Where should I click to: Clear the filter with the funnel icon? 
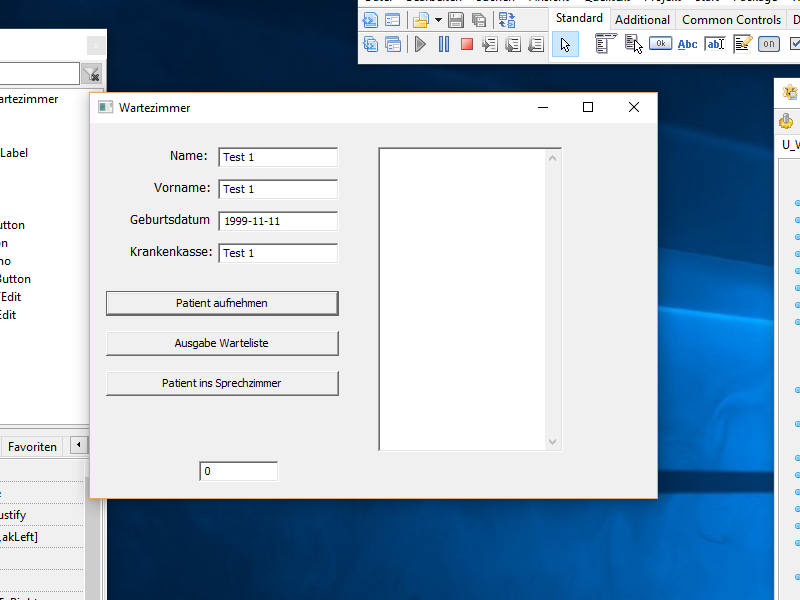92,74
